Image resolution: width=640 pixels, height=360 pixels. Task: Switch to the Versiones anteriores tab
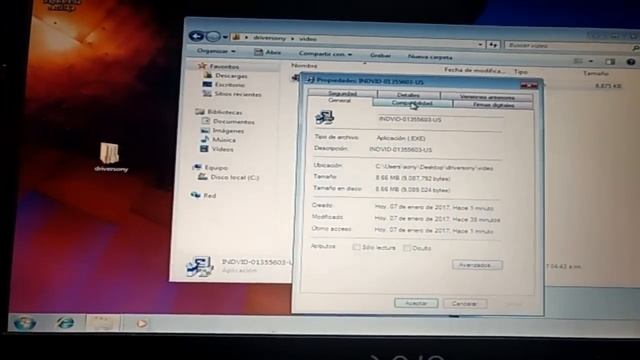[x=487, y=97]
